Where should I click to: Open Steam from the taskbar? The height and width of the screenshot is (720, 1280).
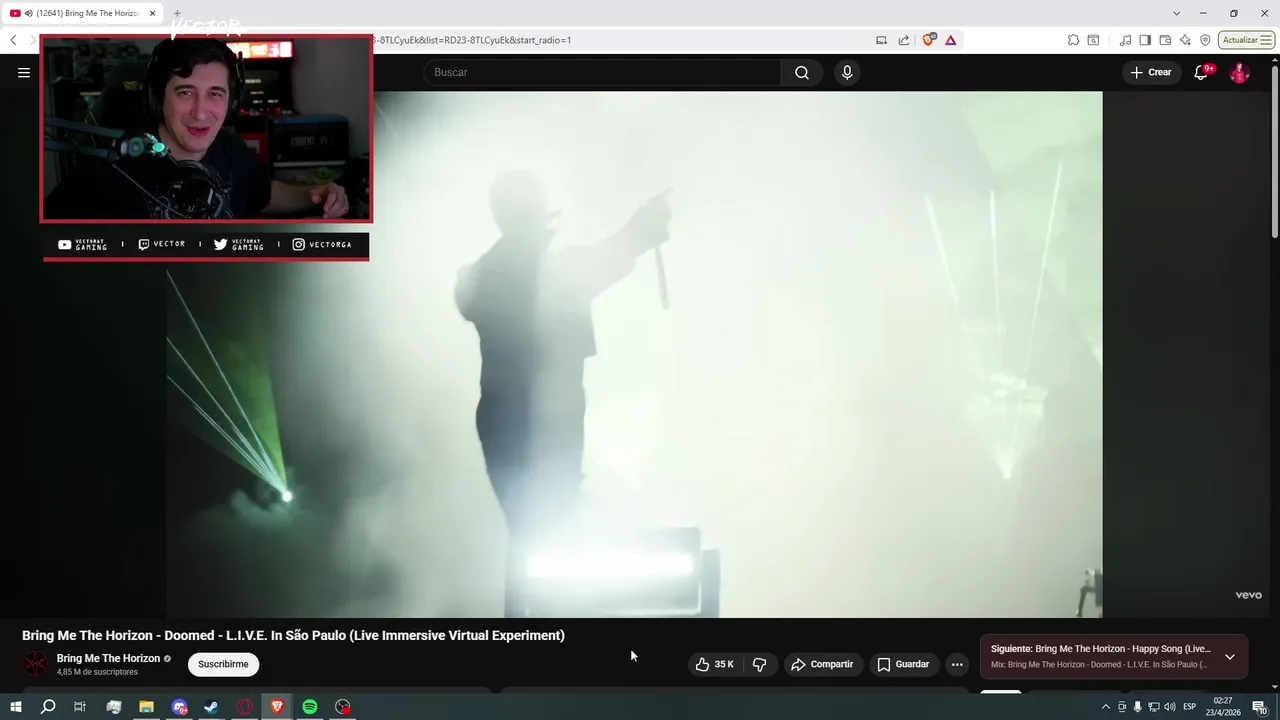pos(212,707)
